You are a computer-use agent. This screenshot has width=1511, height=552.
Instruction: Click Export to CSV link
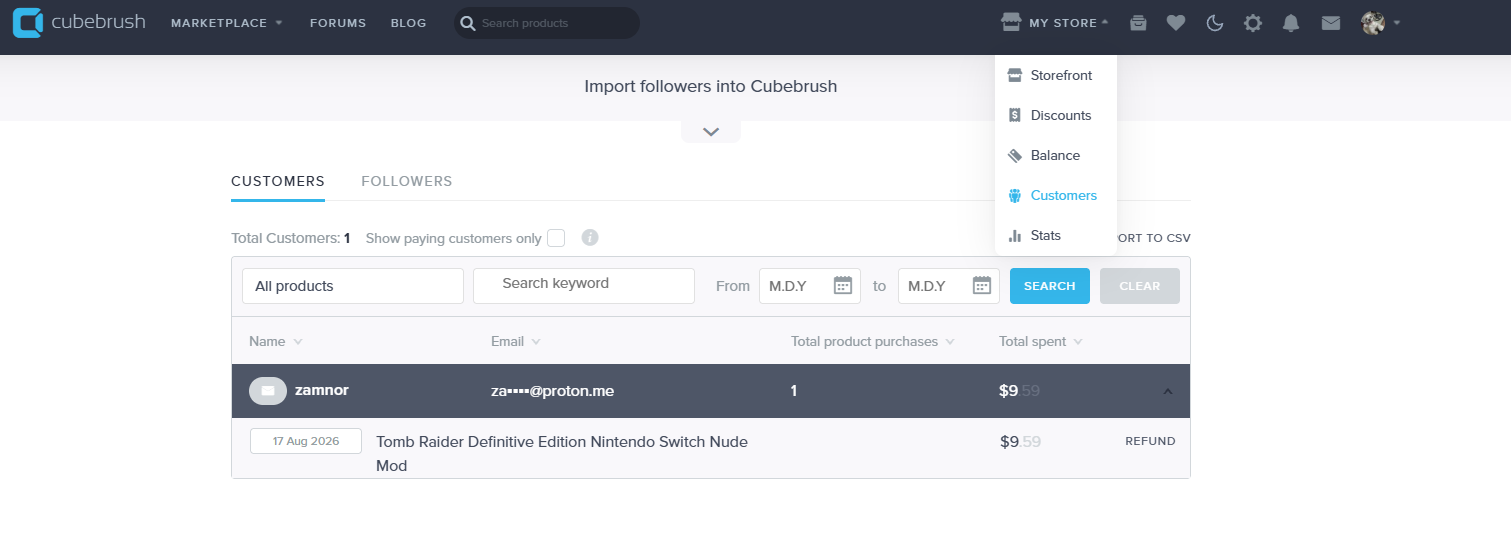[1153, 238]
